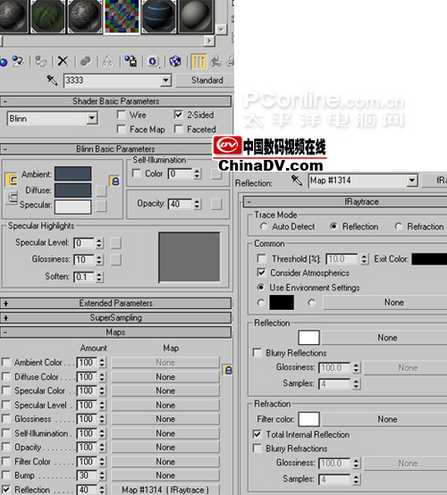447x495 pixels.
Task: Click the map button next to Opacity spinner
Action: pyautogui.click(x=217, y=204)
